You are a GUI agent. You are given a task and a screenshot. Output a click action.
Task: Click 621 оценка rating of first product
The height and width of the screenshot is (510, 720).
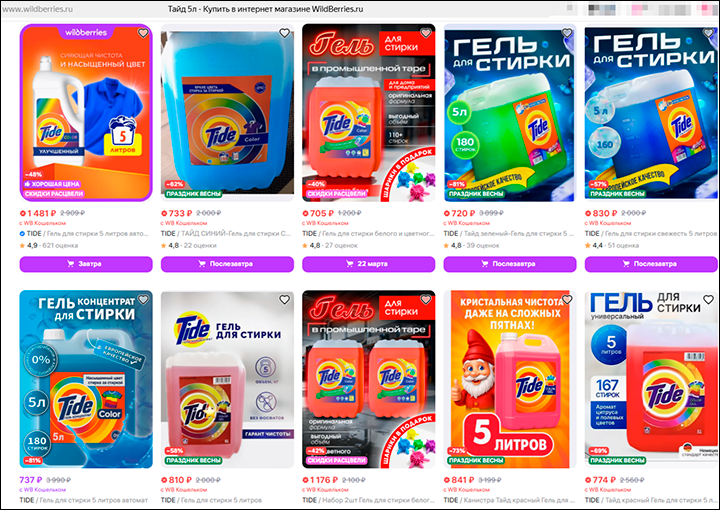click(60, 246)
